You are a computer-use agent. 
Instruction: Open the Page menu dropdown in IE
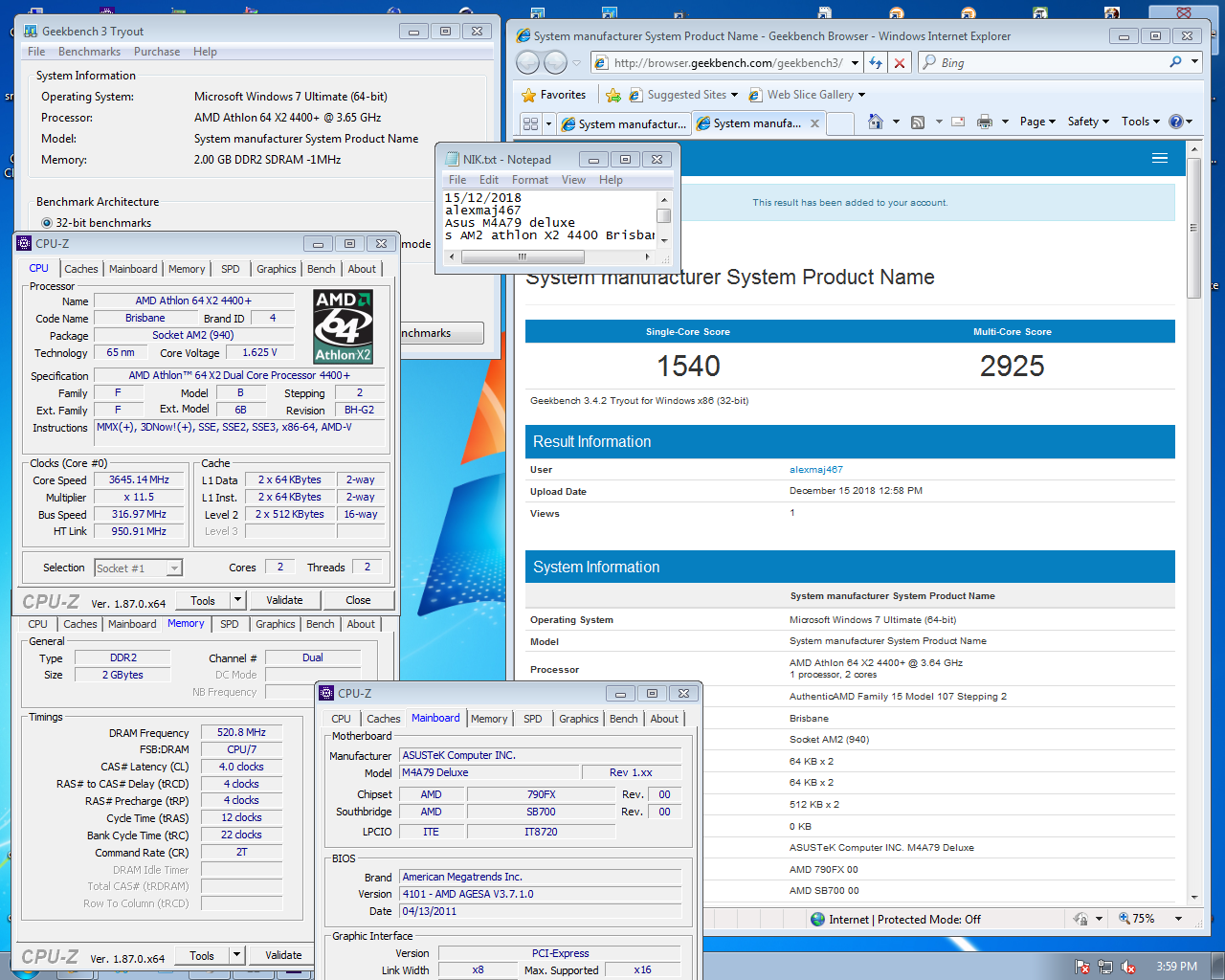1037,122
